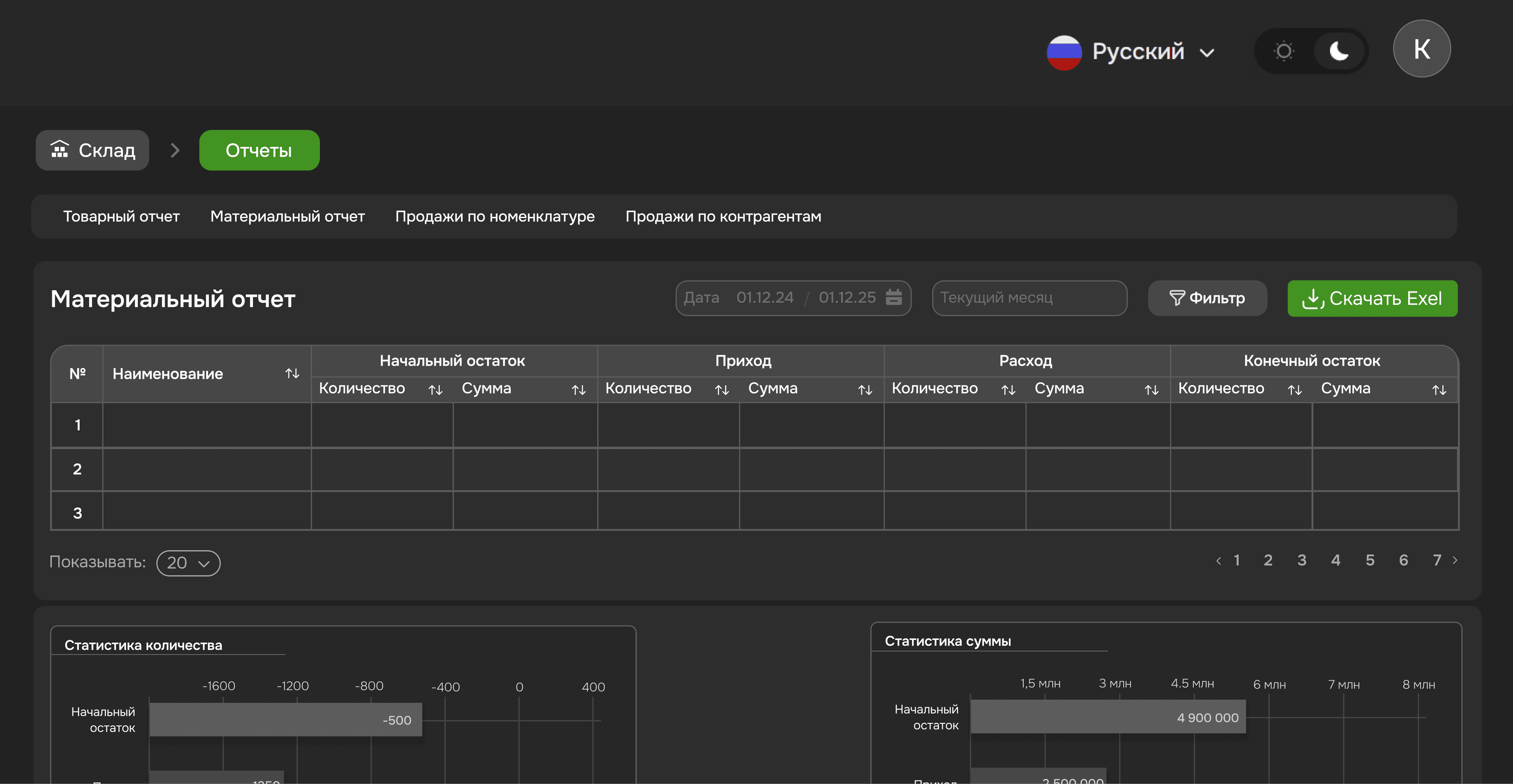Click the calendar icon in date field
The width and height of the screenshot is (1513, 784).
click(893, 298)
